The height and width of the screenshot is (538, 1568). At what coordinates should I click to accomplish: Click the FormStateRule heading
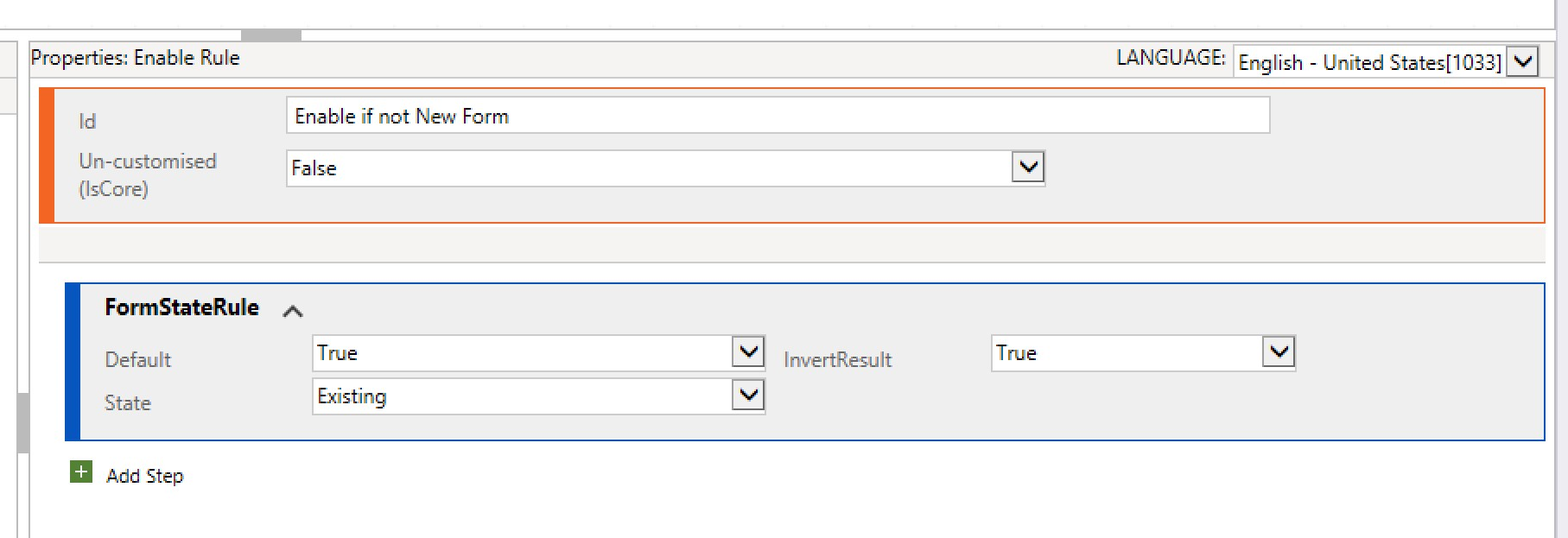[x=182, y=307]
